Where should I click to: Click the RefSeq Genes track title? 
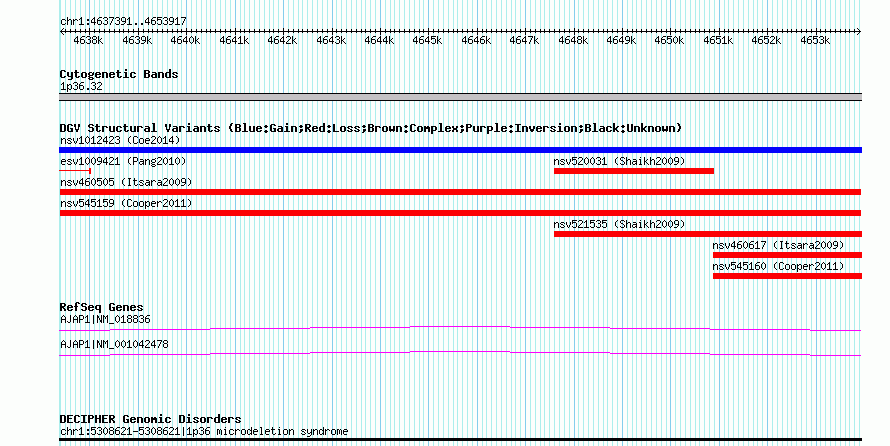tap(101, 307)
